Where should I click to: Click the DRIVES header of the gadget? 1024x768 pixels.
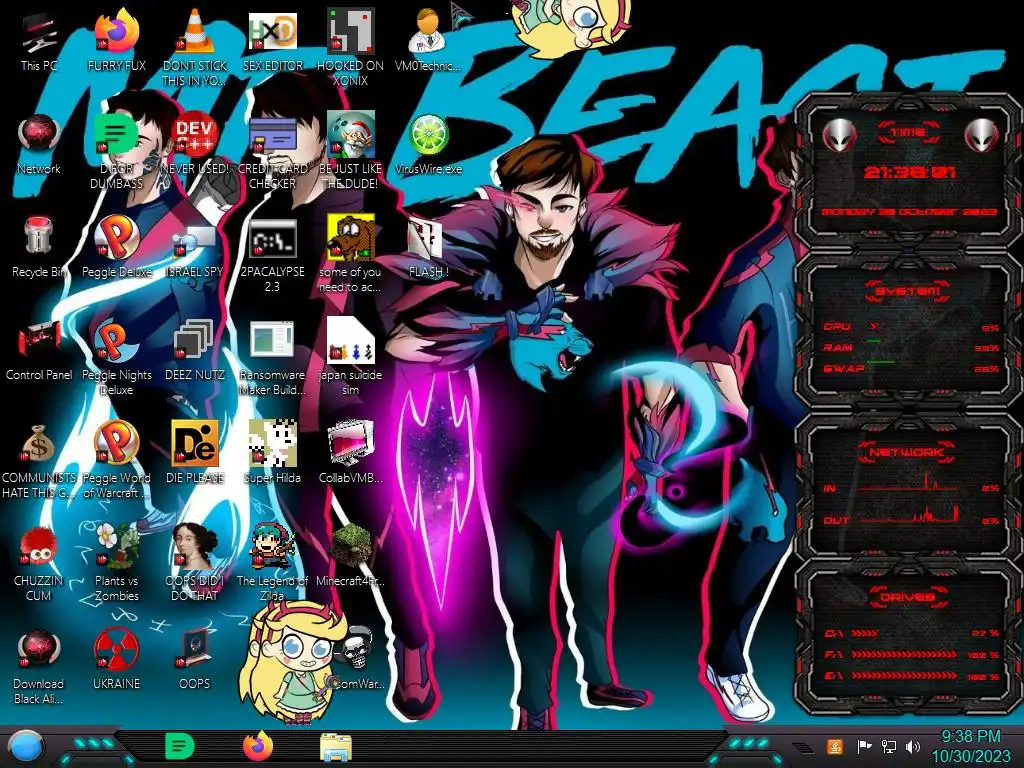[907, 597]
